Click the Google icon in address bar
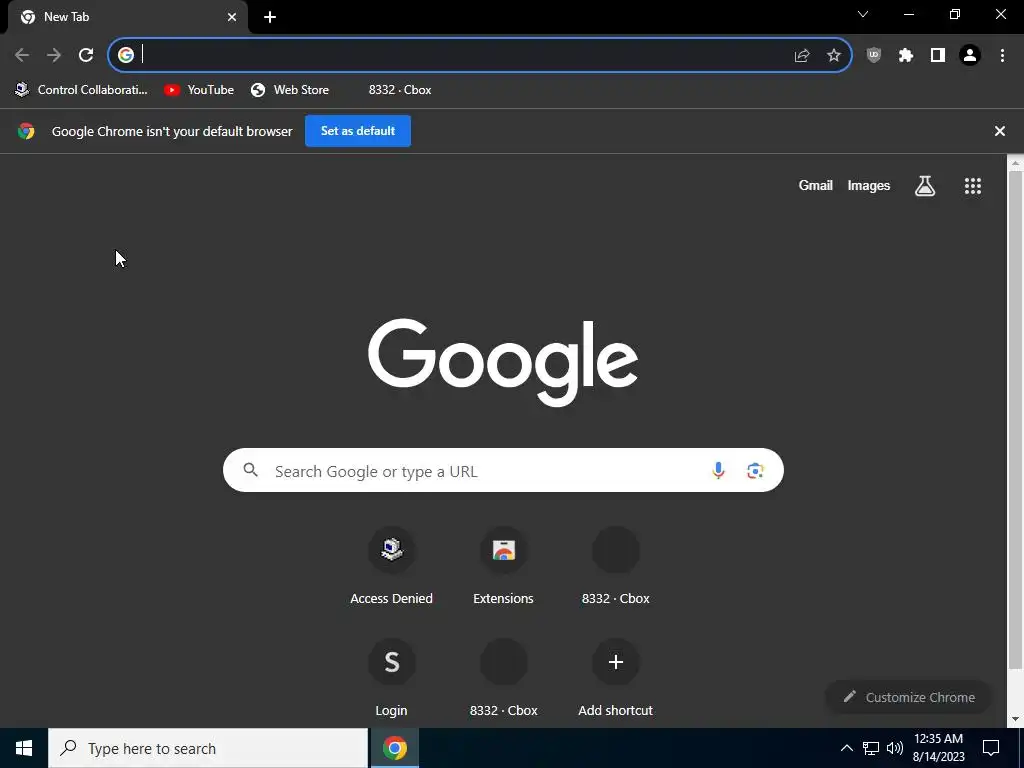The height and width of the screenshot is (768, 1024). pyautogui.click(x=126, y=55)
